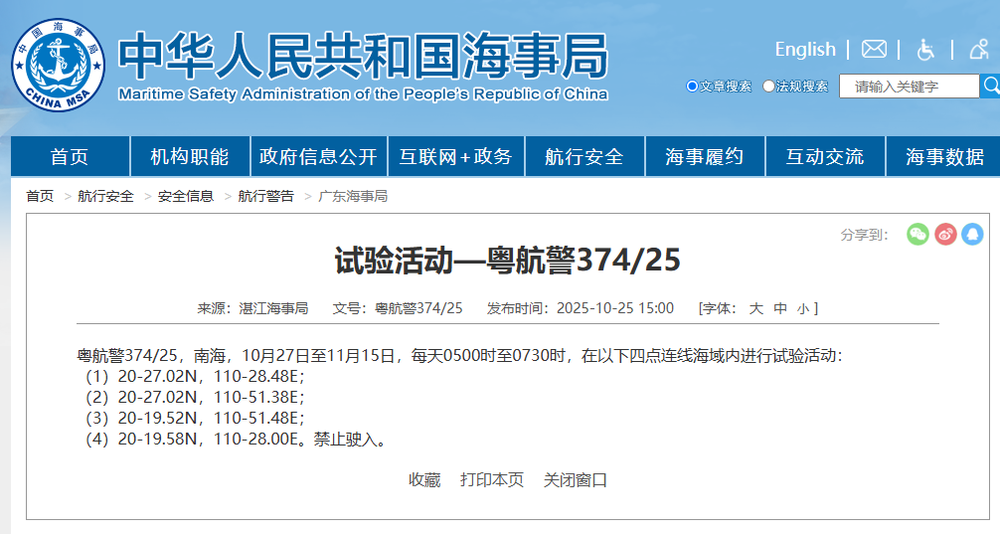Share article via QQ icon

[x=972, y=234]
